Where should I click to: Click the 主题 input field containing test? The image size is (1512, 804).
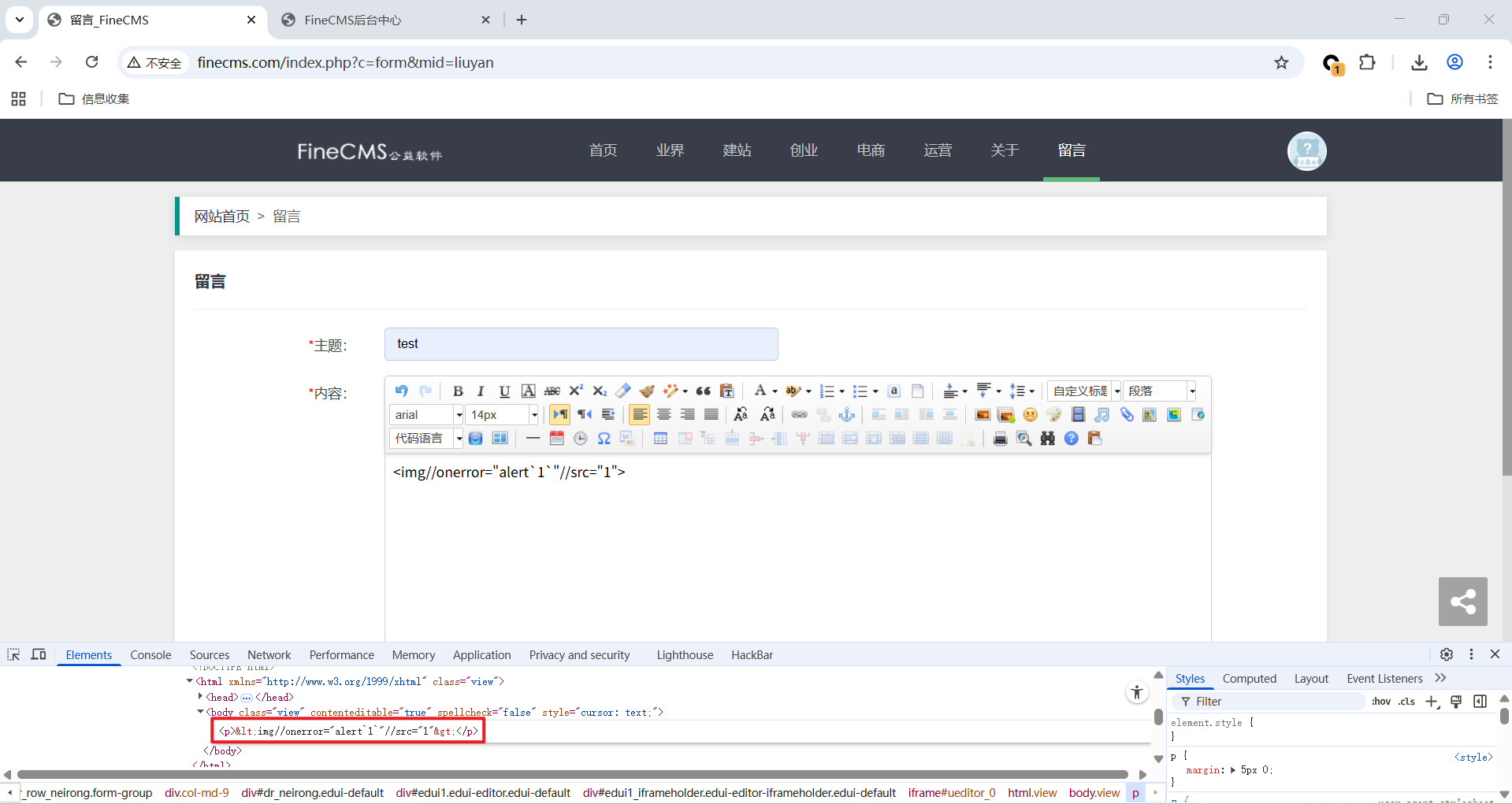point(581,344)
